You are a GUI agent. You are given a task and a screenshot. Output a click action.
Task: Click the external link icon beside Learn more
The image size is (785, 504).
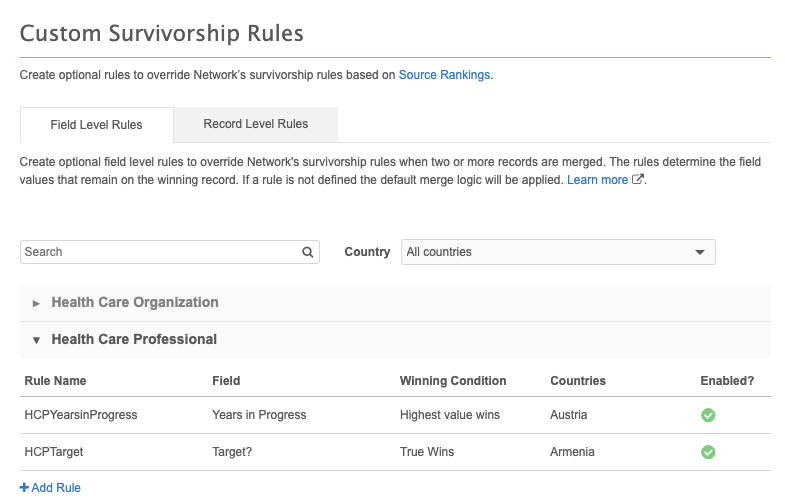point(638,180)
